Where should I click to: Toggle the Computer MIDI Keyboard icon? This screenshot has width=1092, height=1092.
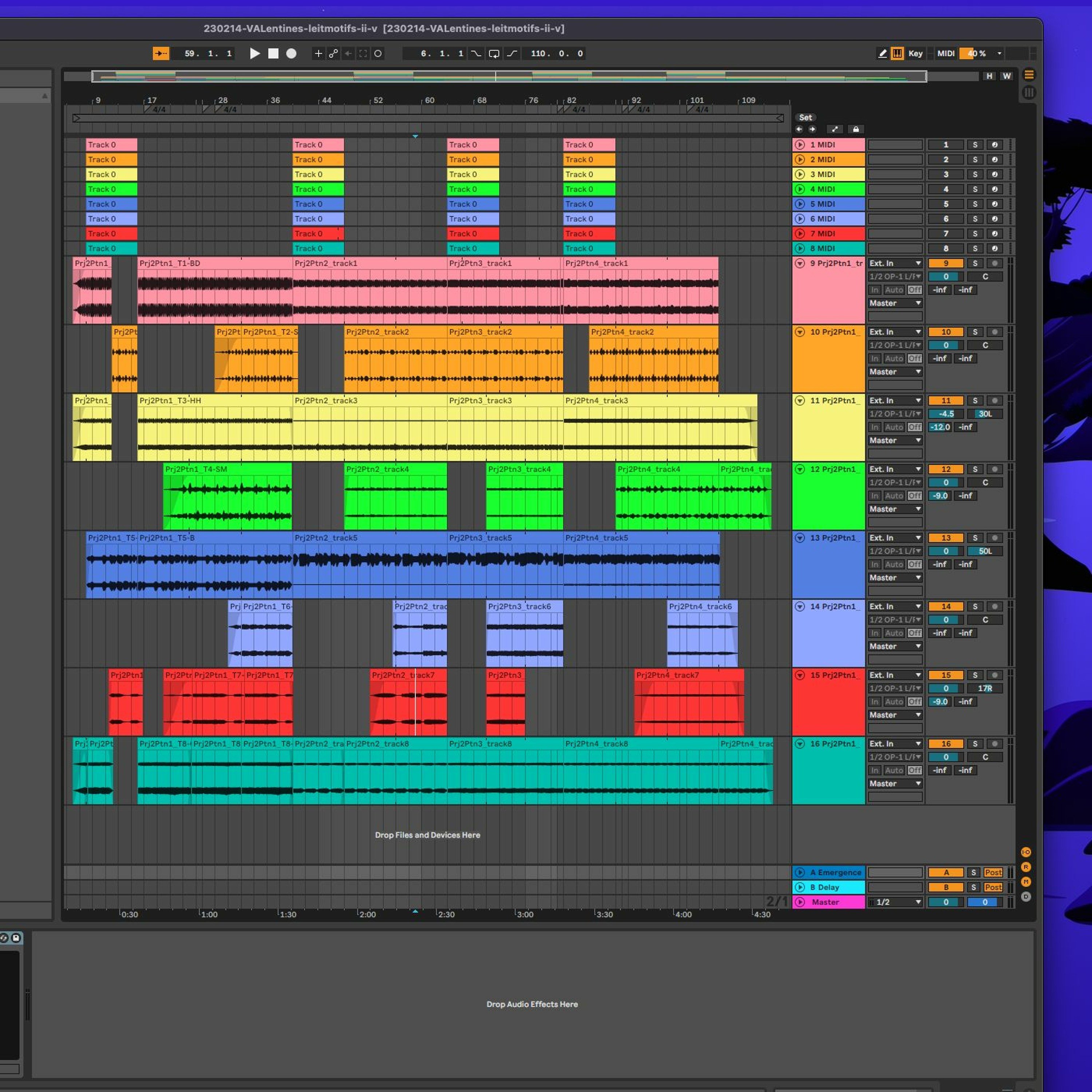point(897,54)
